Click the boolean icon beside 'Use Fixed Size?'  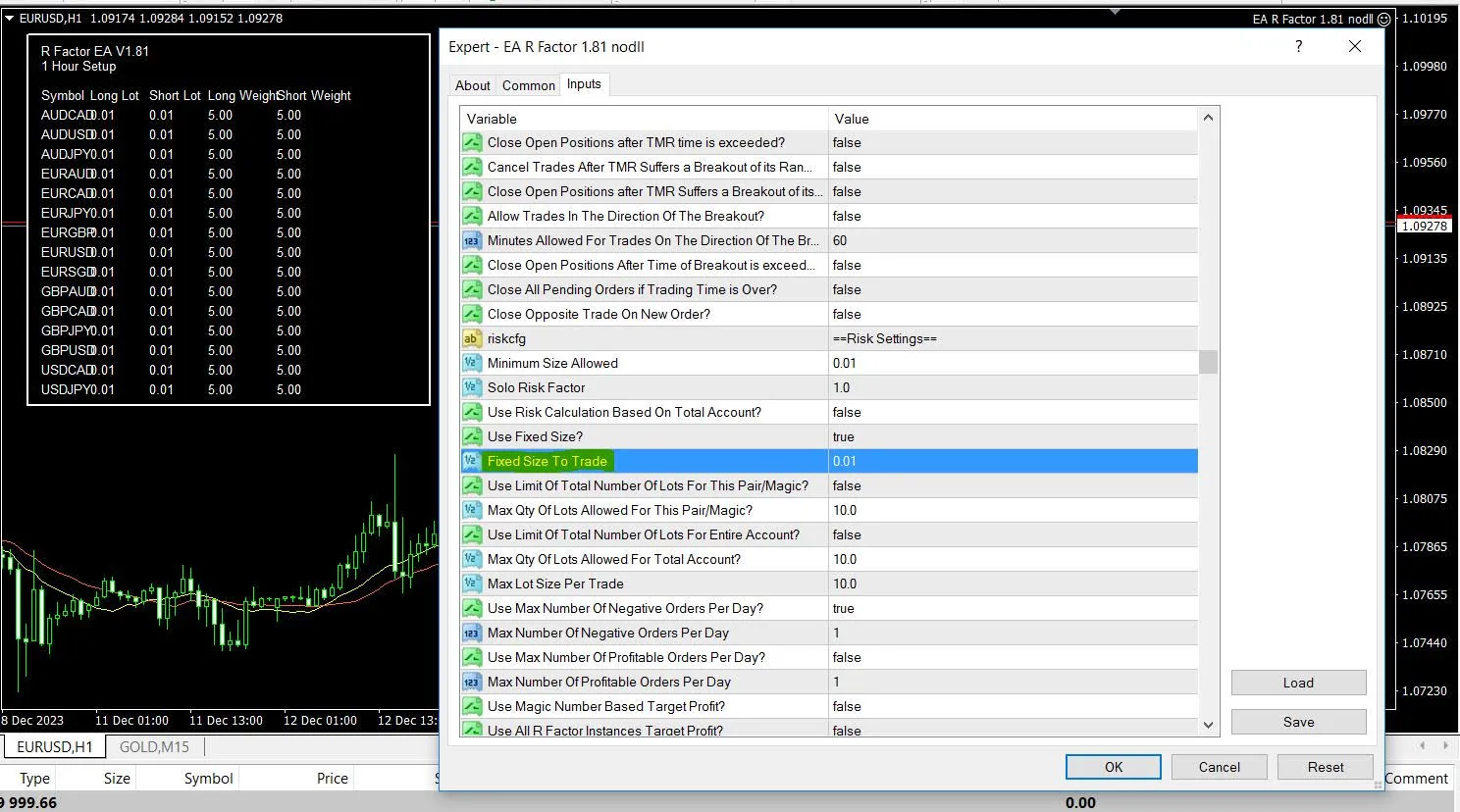471,436
